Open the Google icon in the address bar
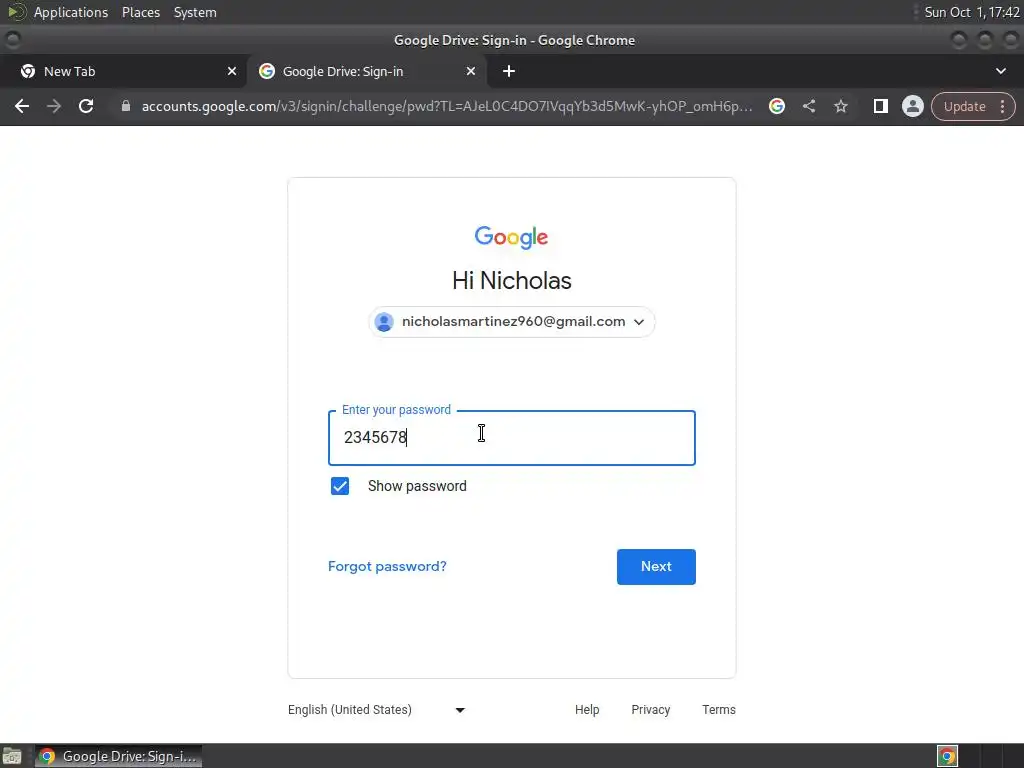This screenshot has width=1024, height=768. pos(776,106)
